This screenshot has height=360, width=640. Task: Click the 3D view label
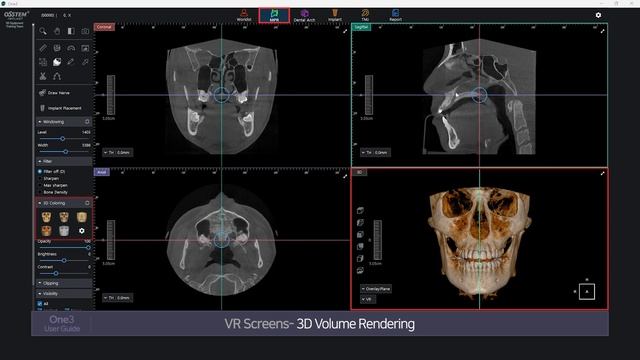tap(359, 172)
